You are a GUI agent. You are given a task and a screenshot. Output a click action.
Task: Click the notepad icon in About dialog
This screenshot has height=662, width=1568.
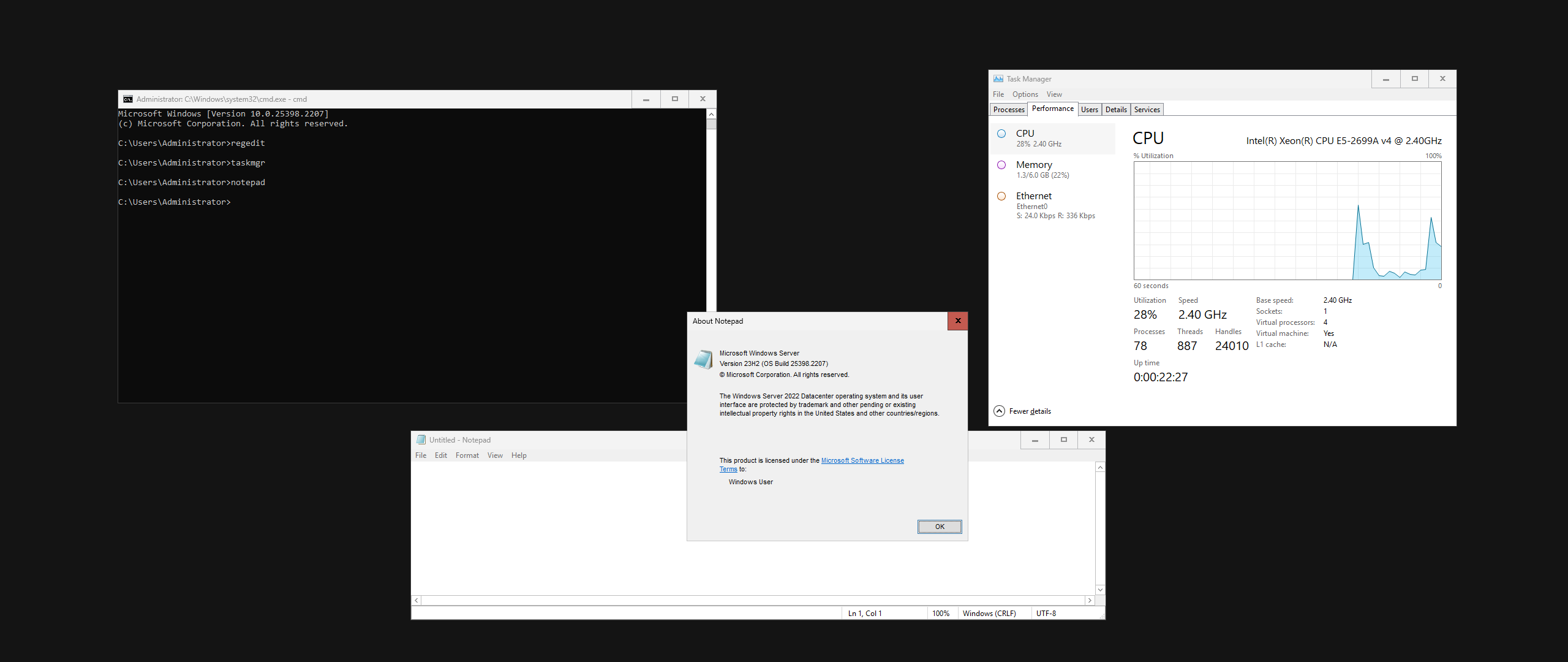click(x=703, y=359)
